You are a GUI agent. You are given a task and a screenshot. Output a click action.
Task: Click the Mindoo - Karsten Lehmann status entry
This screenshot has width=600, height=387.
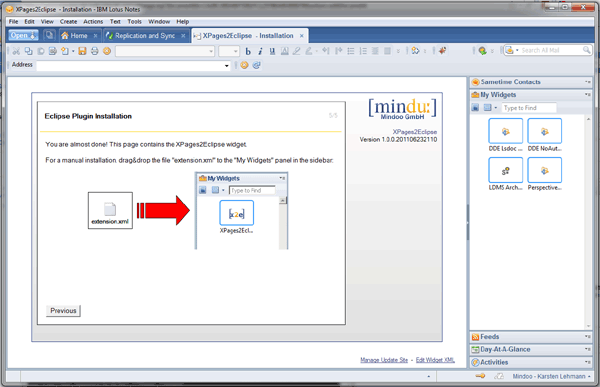(551, 376)
